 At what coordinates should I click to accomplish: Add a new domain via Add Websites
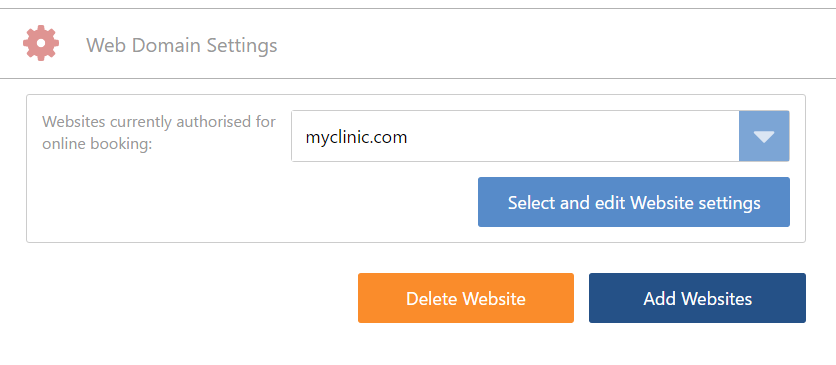697,298
